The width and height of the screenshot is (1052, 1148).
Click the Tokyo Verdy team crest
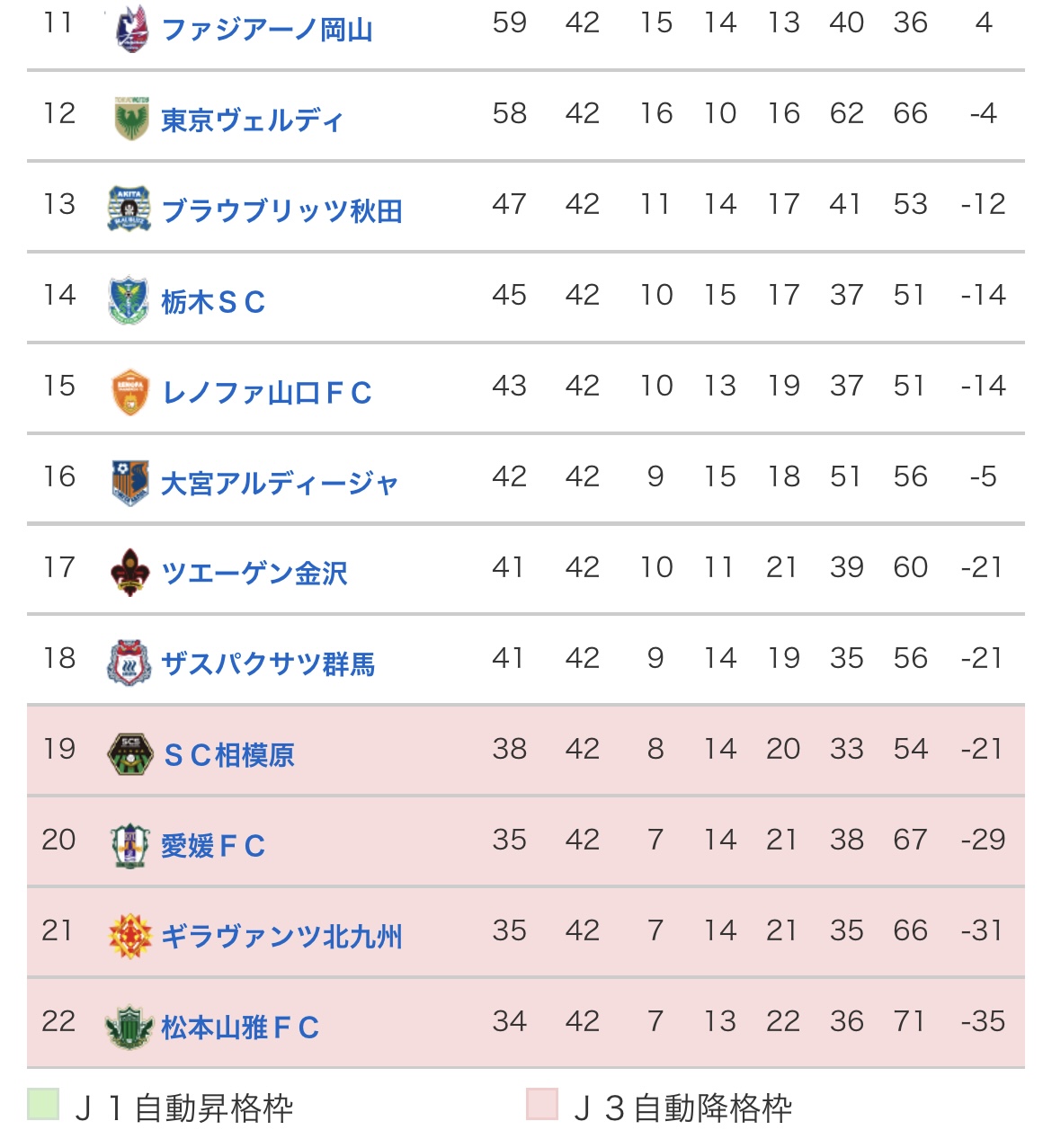131,119
